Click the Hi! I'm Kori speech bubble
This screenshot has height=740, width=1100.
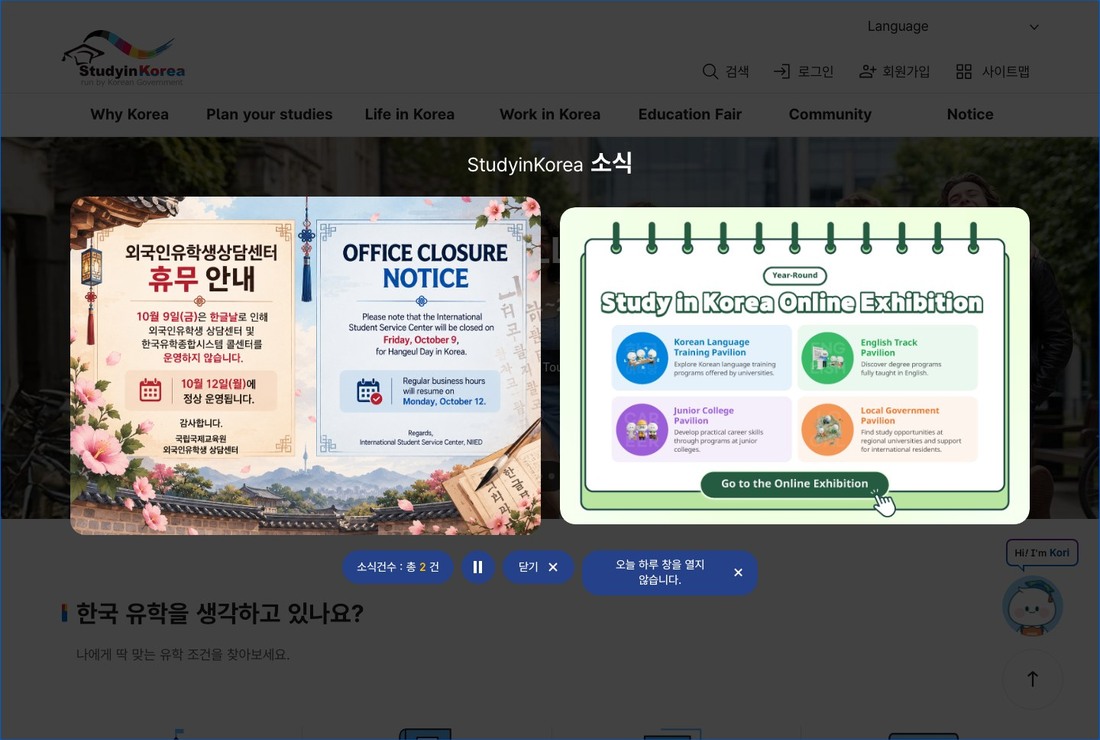tap(1042, 553)
